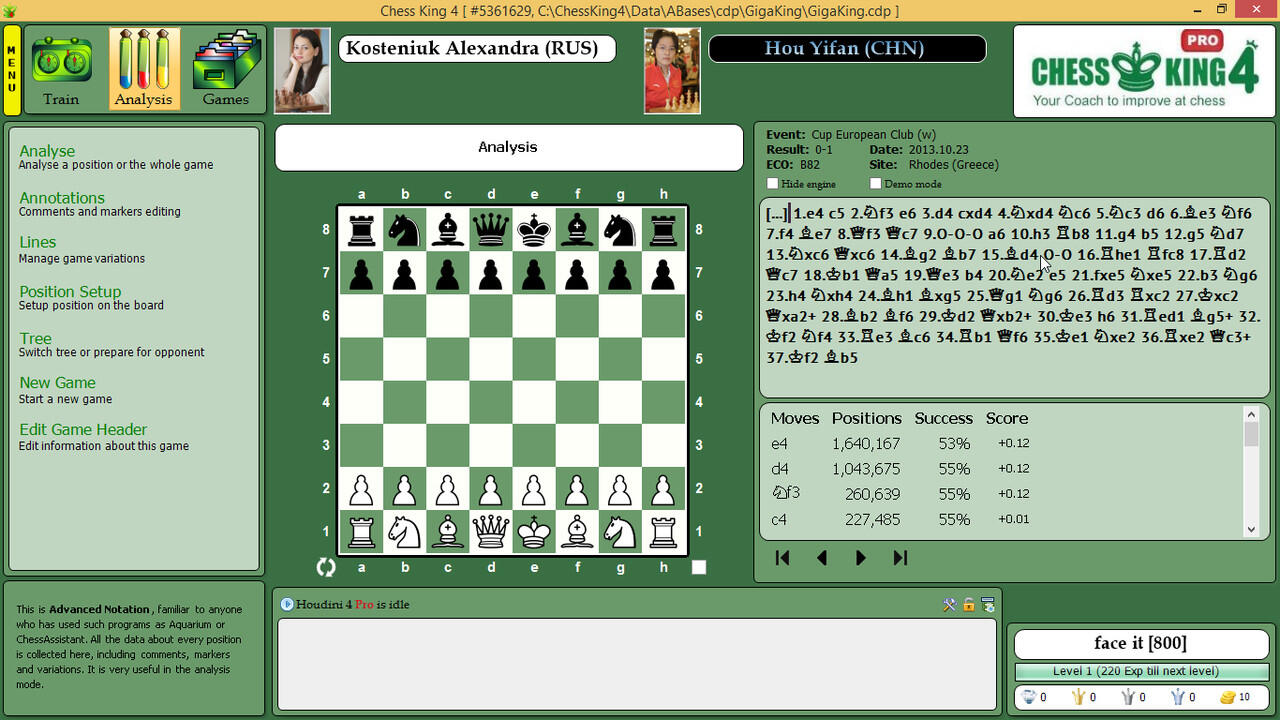Click the white rook on a1
The width and height of the screenshot is (1280, 720).
361,532
